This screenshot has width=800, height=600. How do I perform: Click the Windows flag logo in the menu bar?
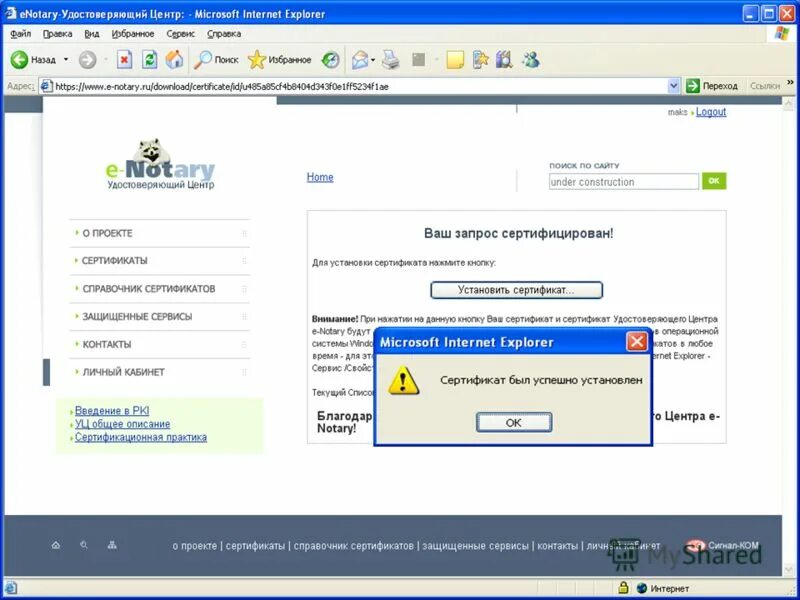pos(781,34)
